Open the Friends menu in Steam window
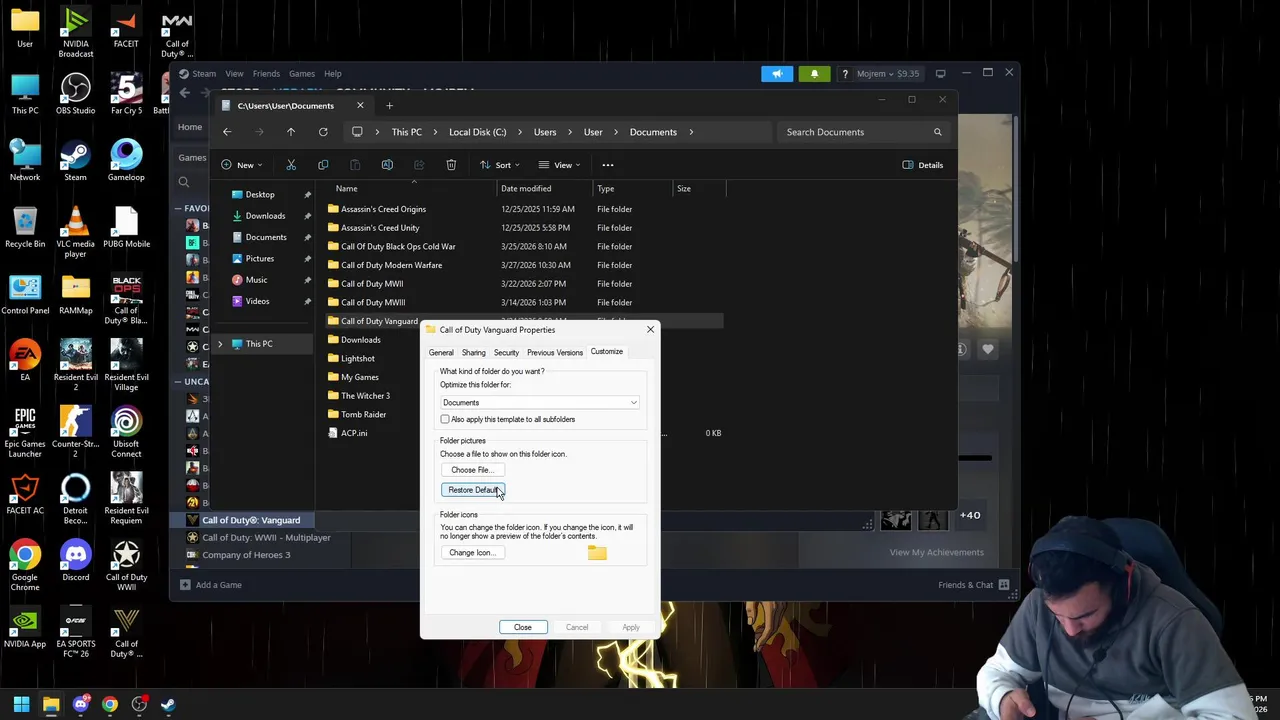1280x720 pixels. 266,73
